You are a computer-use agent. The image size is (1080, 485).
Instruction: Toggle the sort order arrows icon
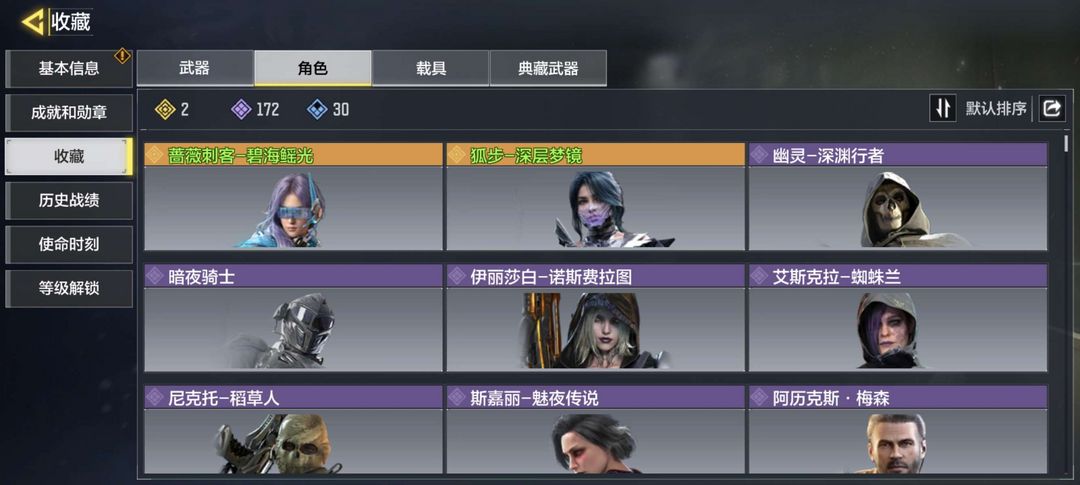click(943, 109)
